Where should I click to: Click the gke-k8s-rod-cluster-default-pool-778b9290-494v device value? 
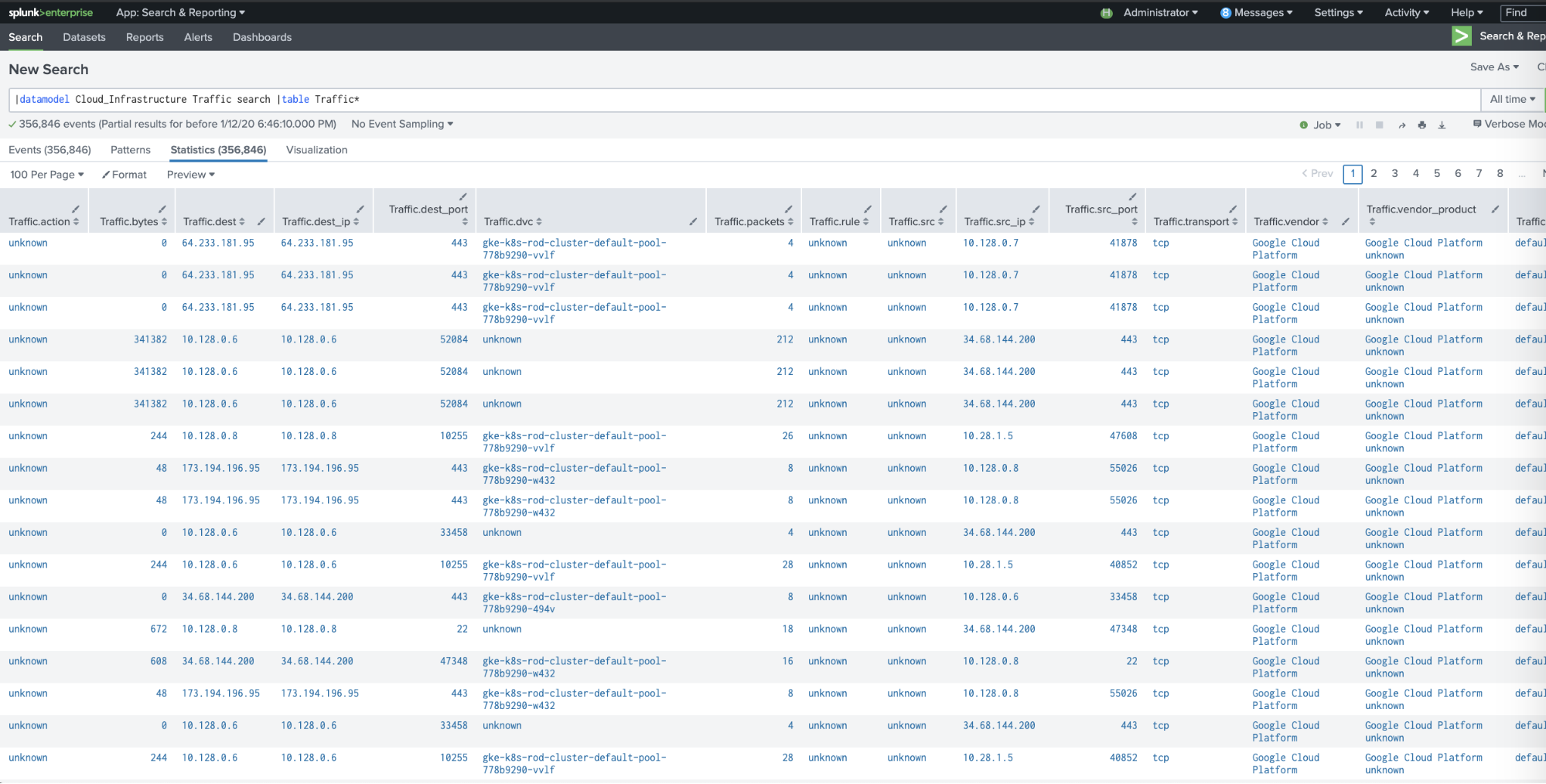pyautogui.click(x=574, y=603)
